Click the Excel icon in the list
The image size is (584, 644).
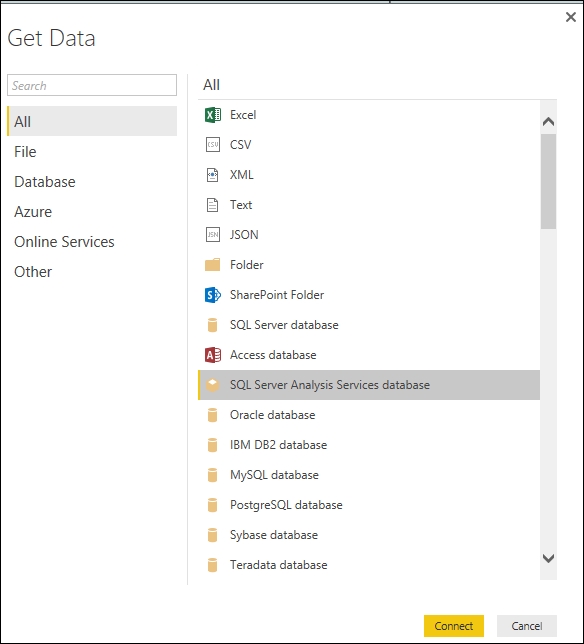pos(213,115)
